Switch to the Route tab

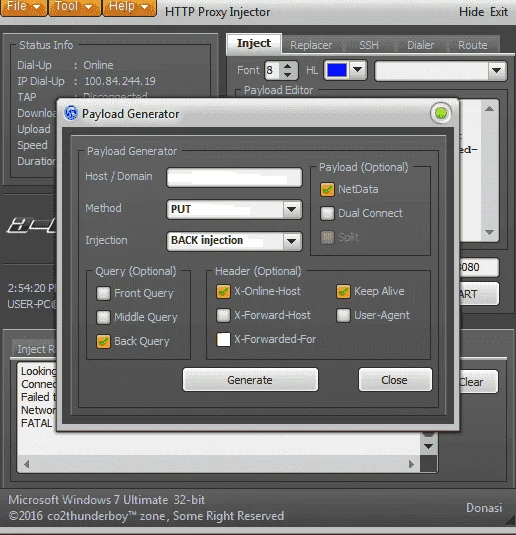(x=473, y=45)
